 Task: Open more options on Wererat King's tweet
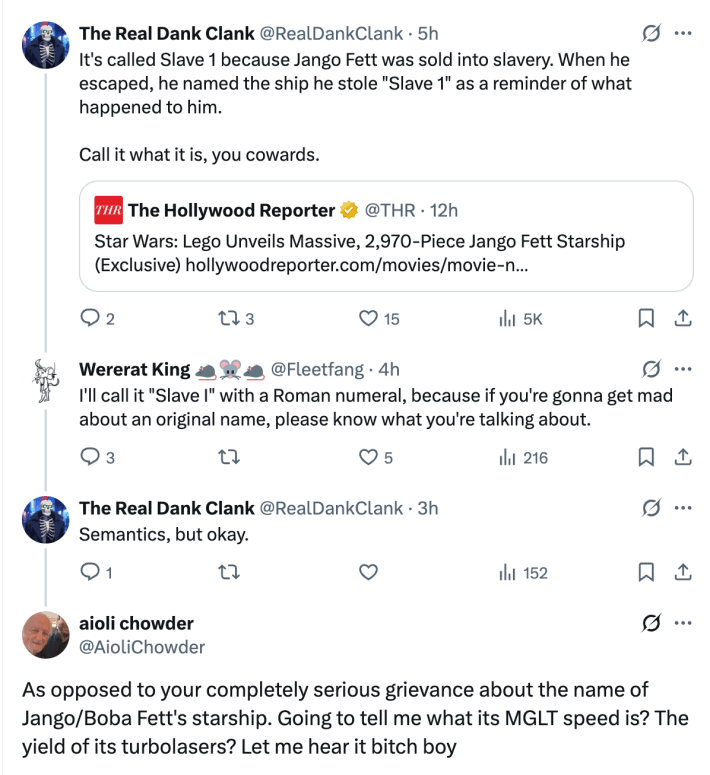(x=683, y=370)
